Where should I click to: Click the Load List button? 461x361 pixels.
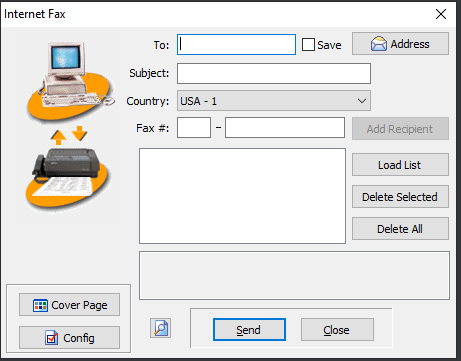click(400, 165)
